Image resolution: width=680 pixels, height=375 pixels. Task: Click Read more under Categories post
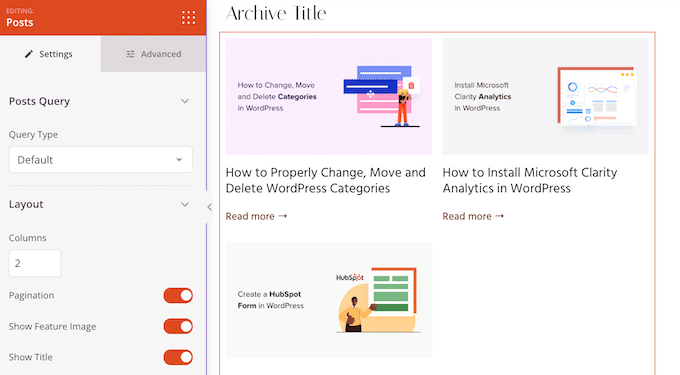tap(256, 216)
